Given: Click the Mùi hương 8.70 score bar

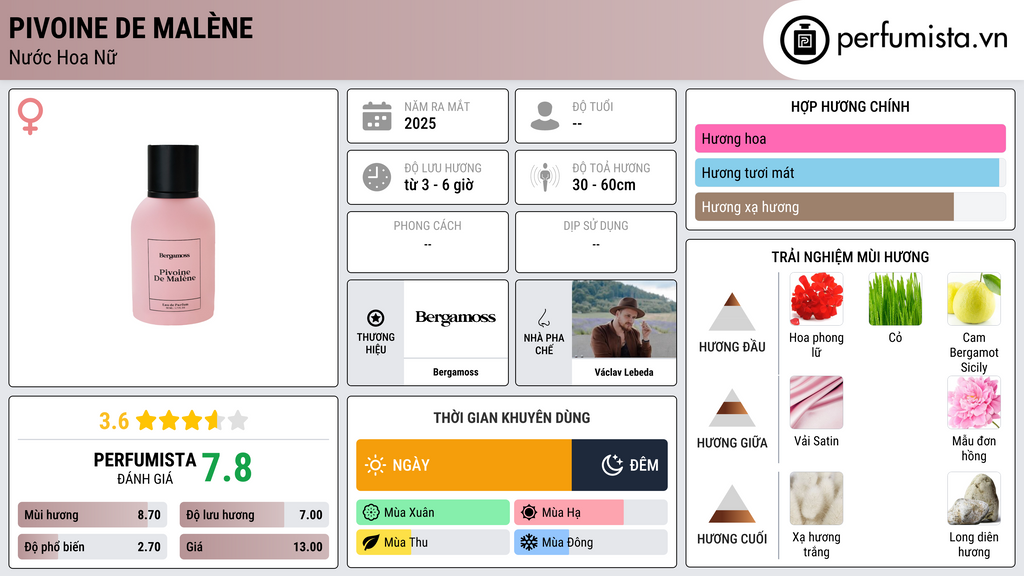Looking at the screenshot, I should pos(92,515).
